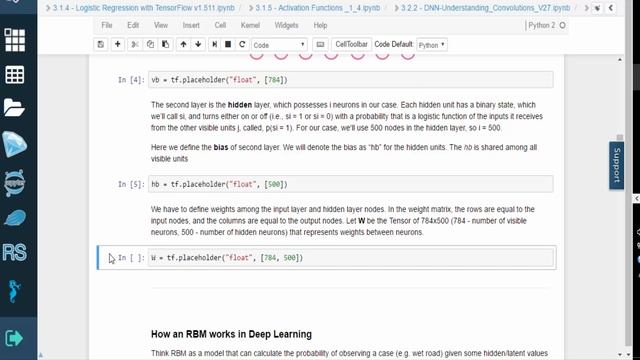Cut the selected cell with the scissors icon
Screen dimensions: 640x360
point(135,44)
